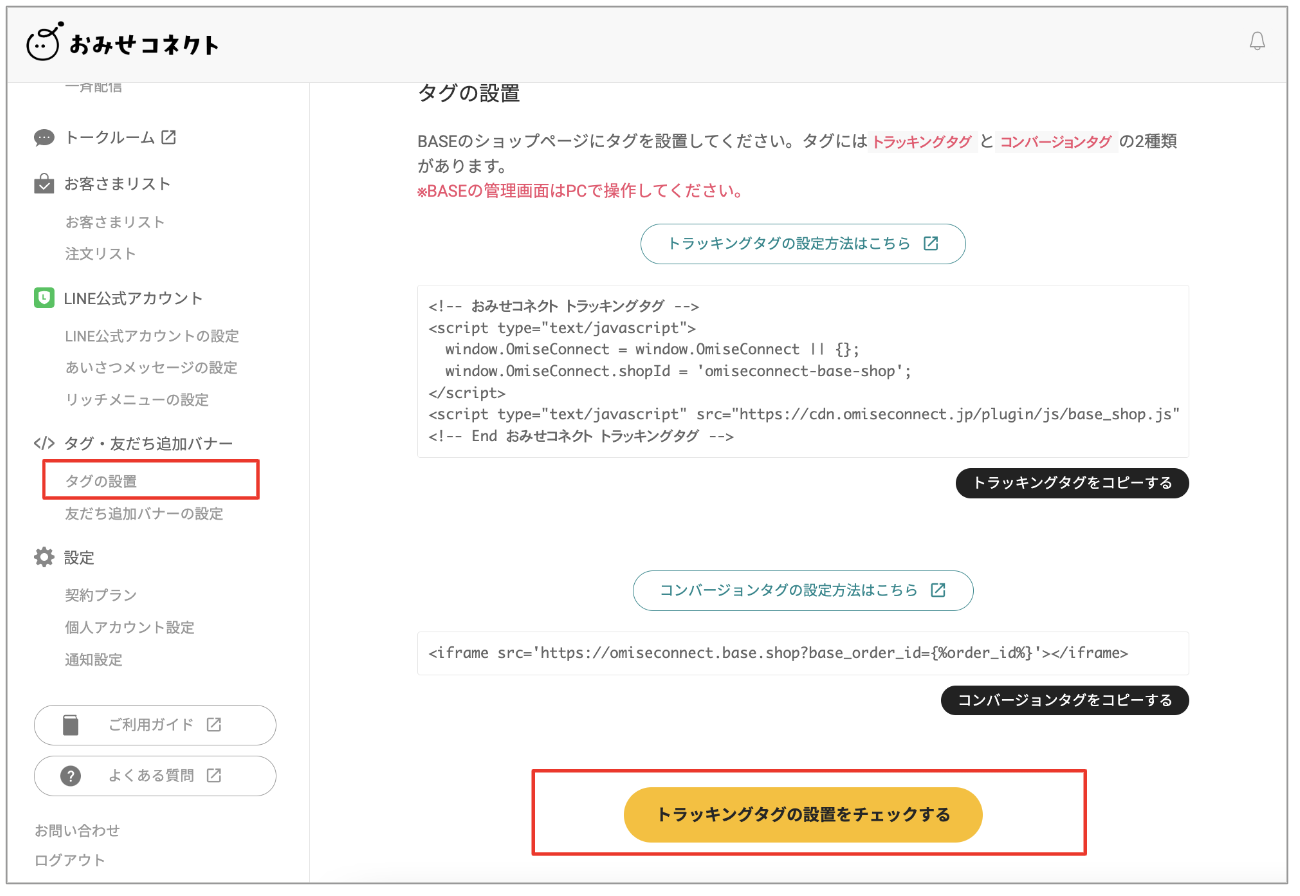Click ログアウト to sign out
The image size is (1300, 896).
[70, 860]
